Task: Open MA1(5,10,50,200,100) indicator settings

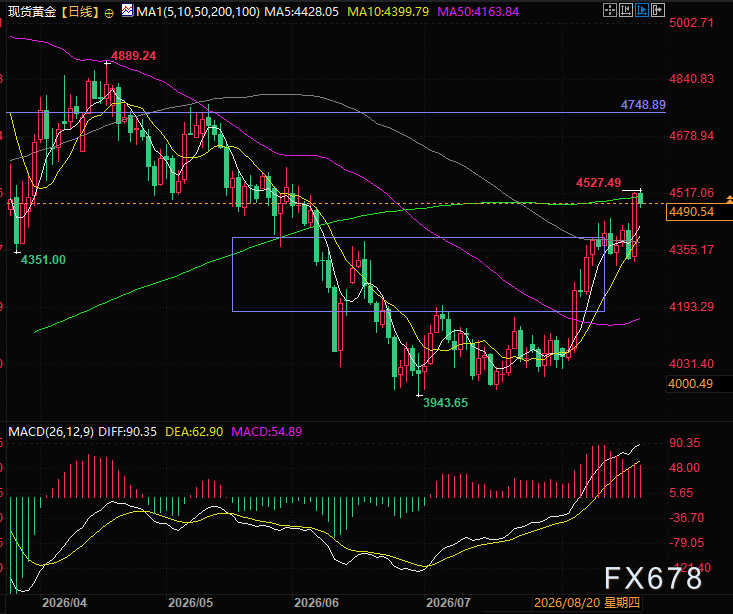Action: pyautogui.click(x=198, y=12)
